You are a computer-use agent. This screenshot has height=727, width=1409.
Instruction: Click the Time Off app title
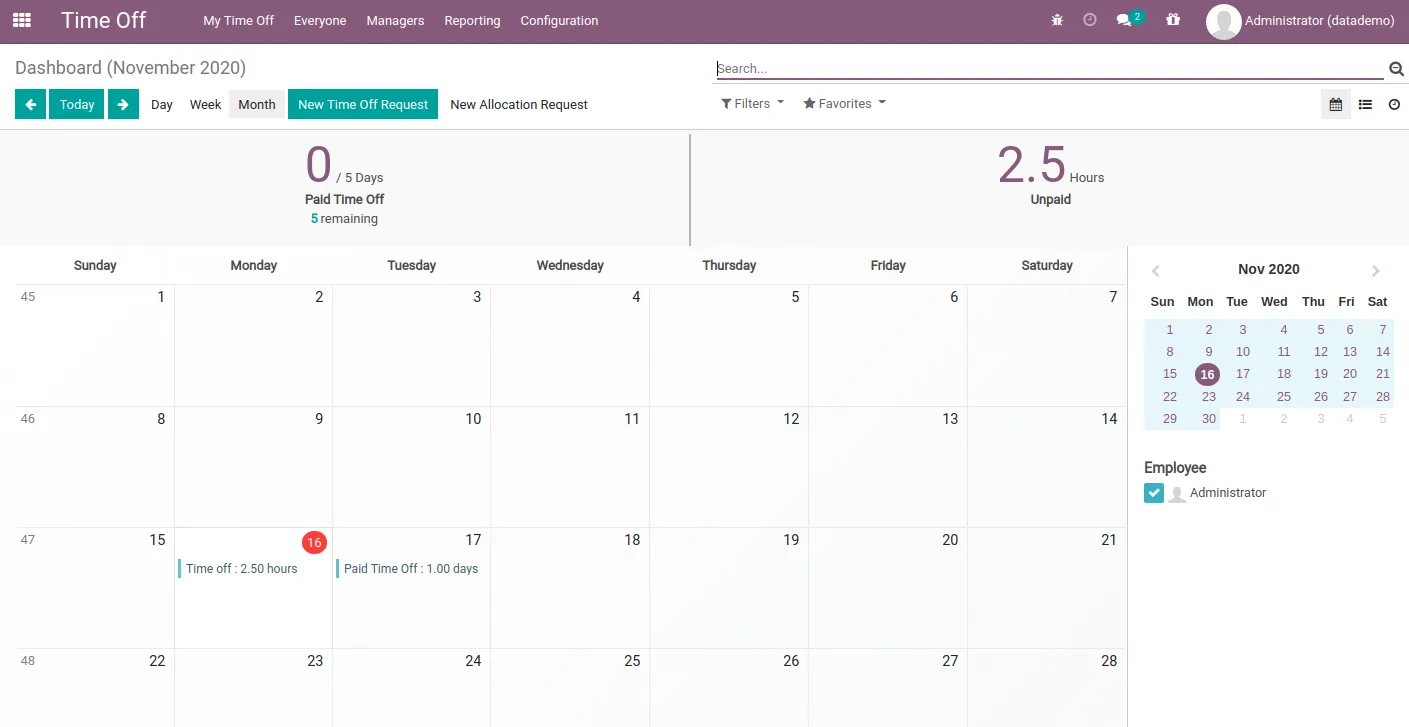point(103,20)
